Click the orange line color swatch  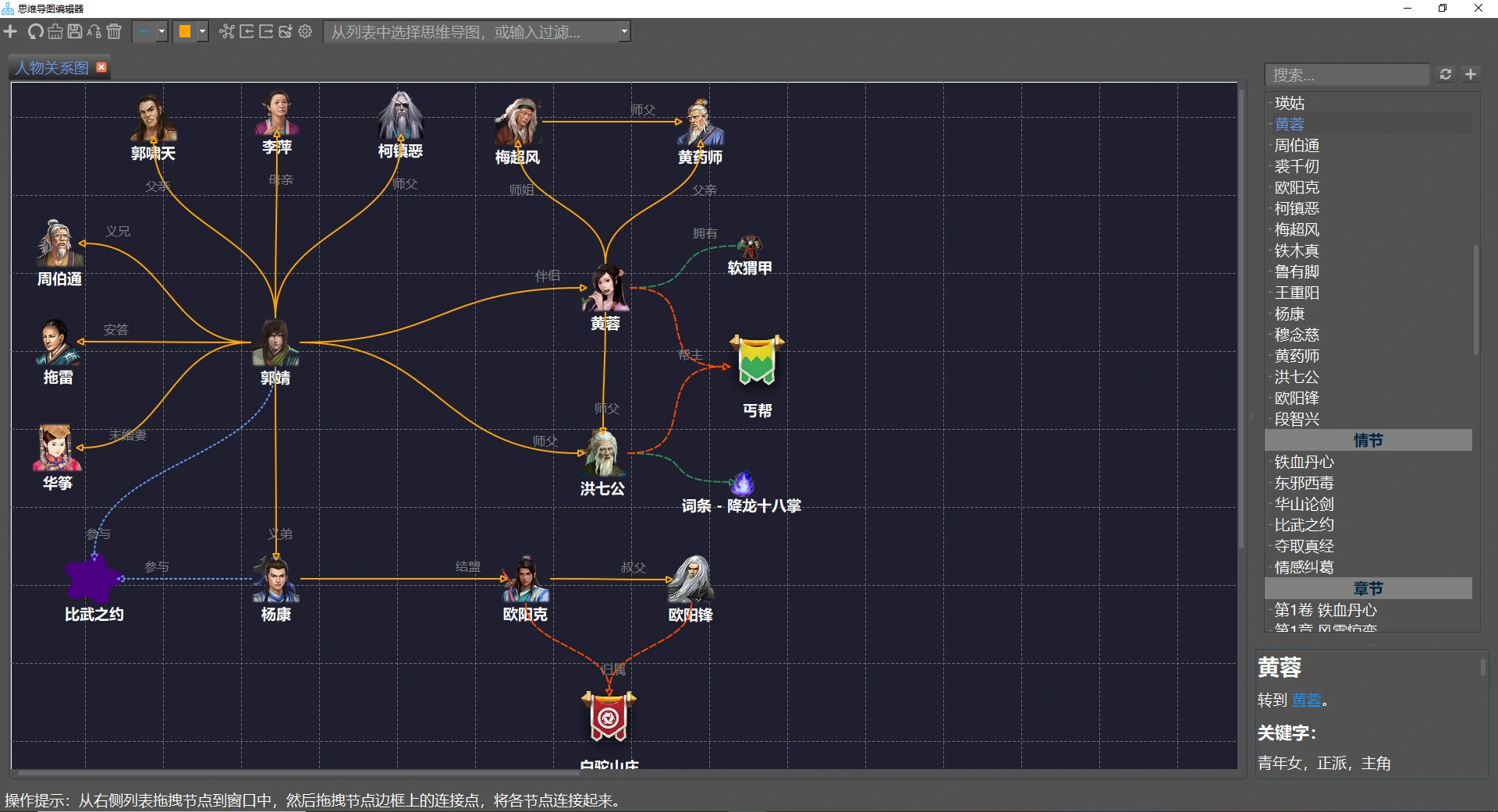tap(185, 32)
